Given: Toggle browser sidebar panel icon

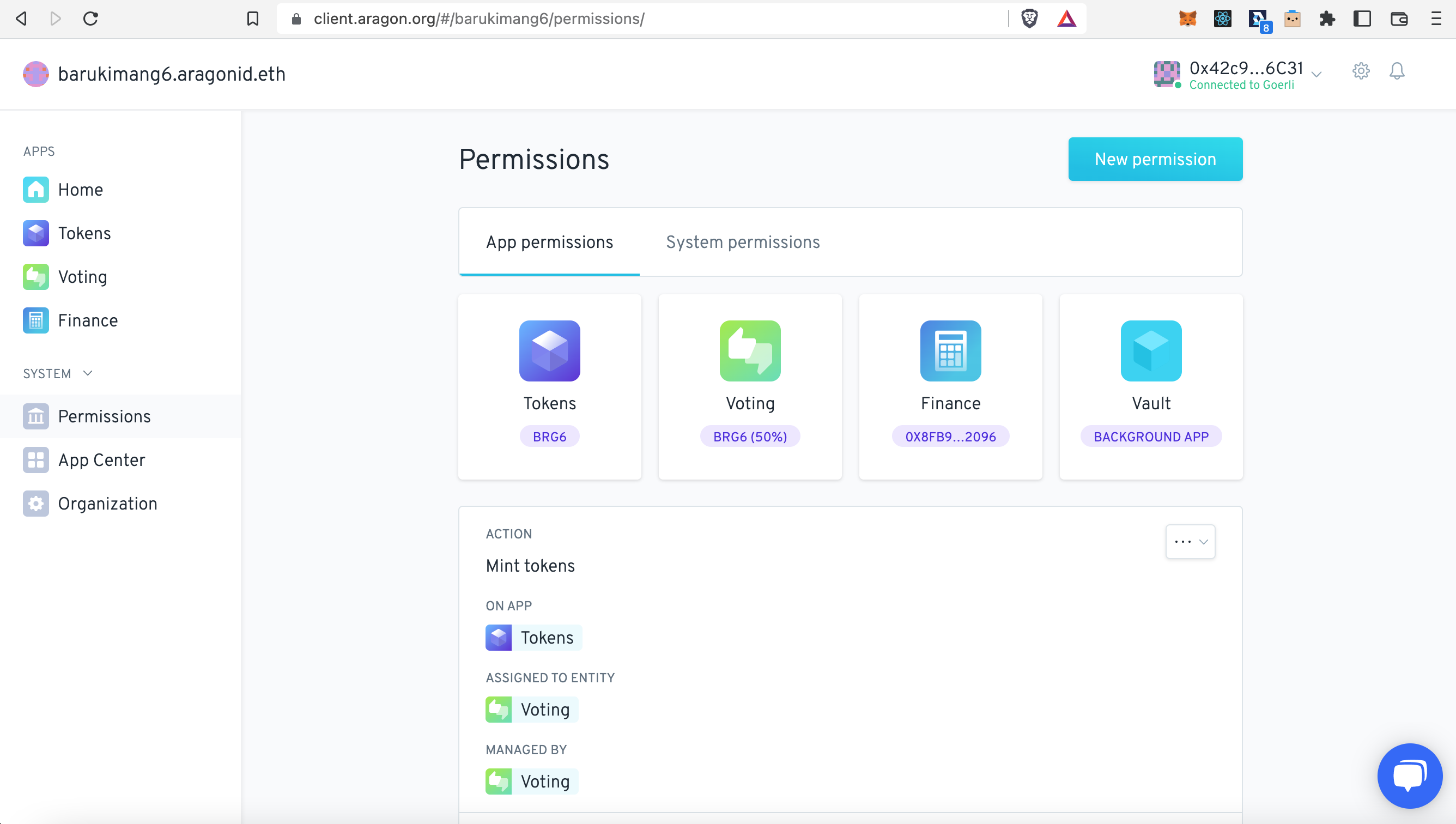Looking at the screenshot, I should click(x=1362, y=19).
